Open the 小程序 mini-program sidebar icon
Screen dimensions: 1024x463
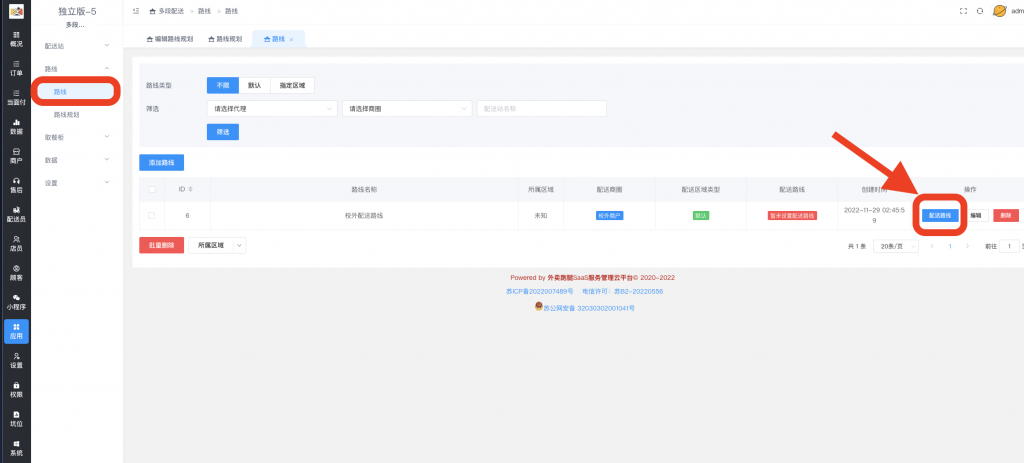(x=16, y=302)
